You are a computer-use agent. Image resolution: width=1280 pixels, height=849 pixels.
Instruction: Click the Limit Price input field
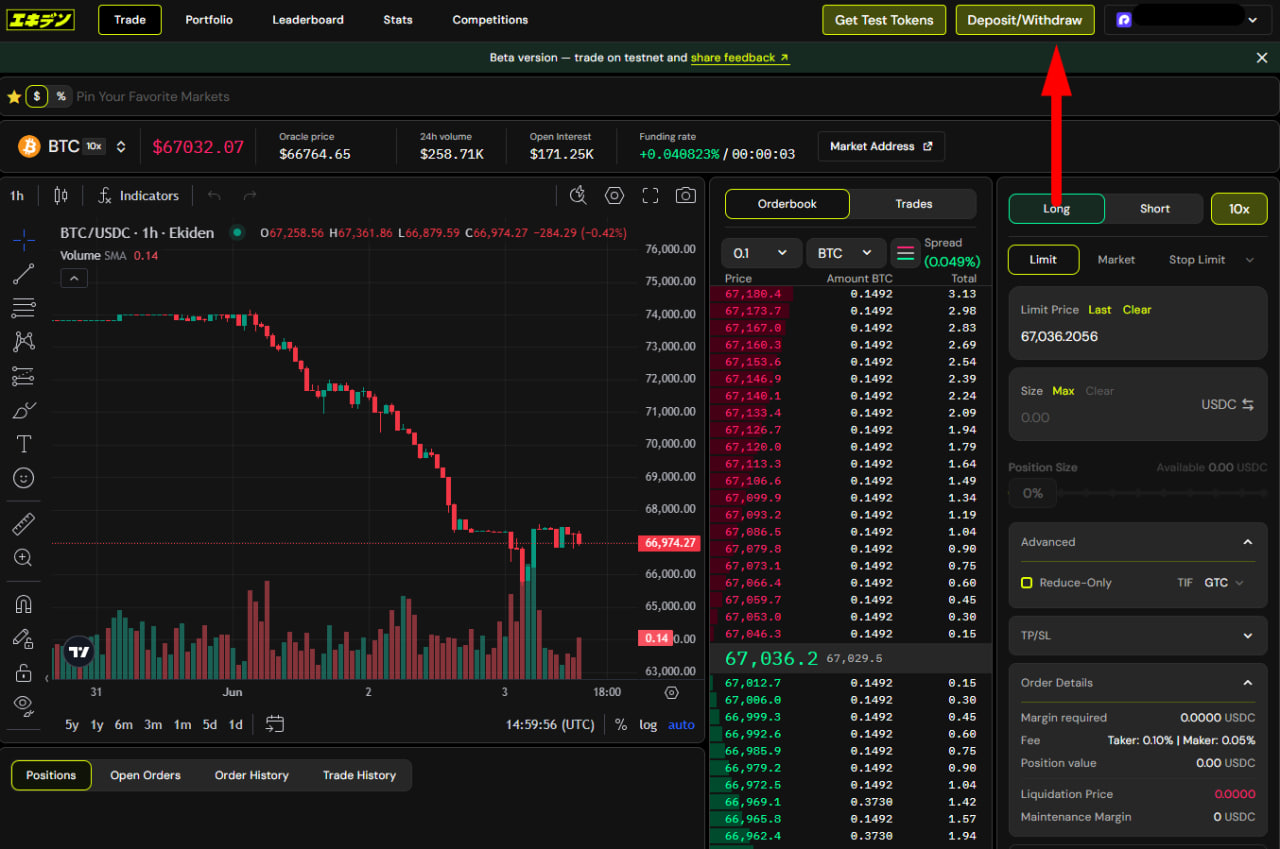click(1138, 337)
